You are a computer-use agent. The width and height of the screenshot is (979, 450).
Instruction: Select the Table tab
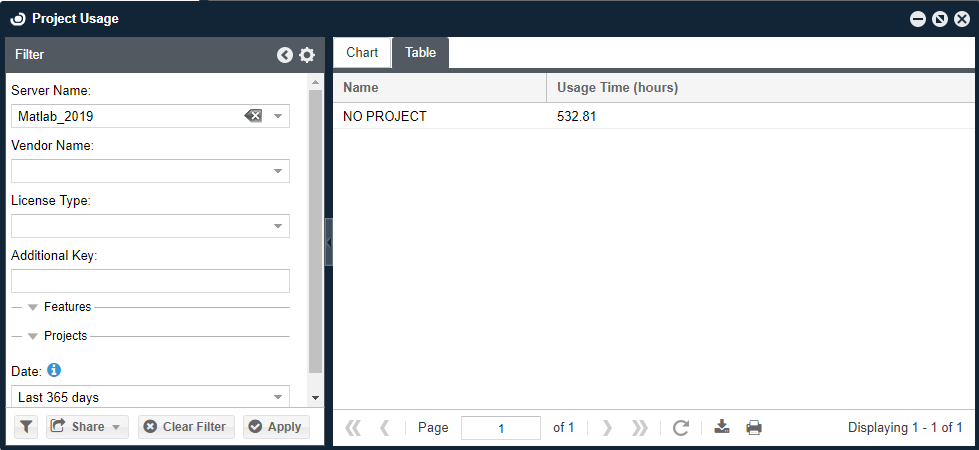click(x=420, y=53)
